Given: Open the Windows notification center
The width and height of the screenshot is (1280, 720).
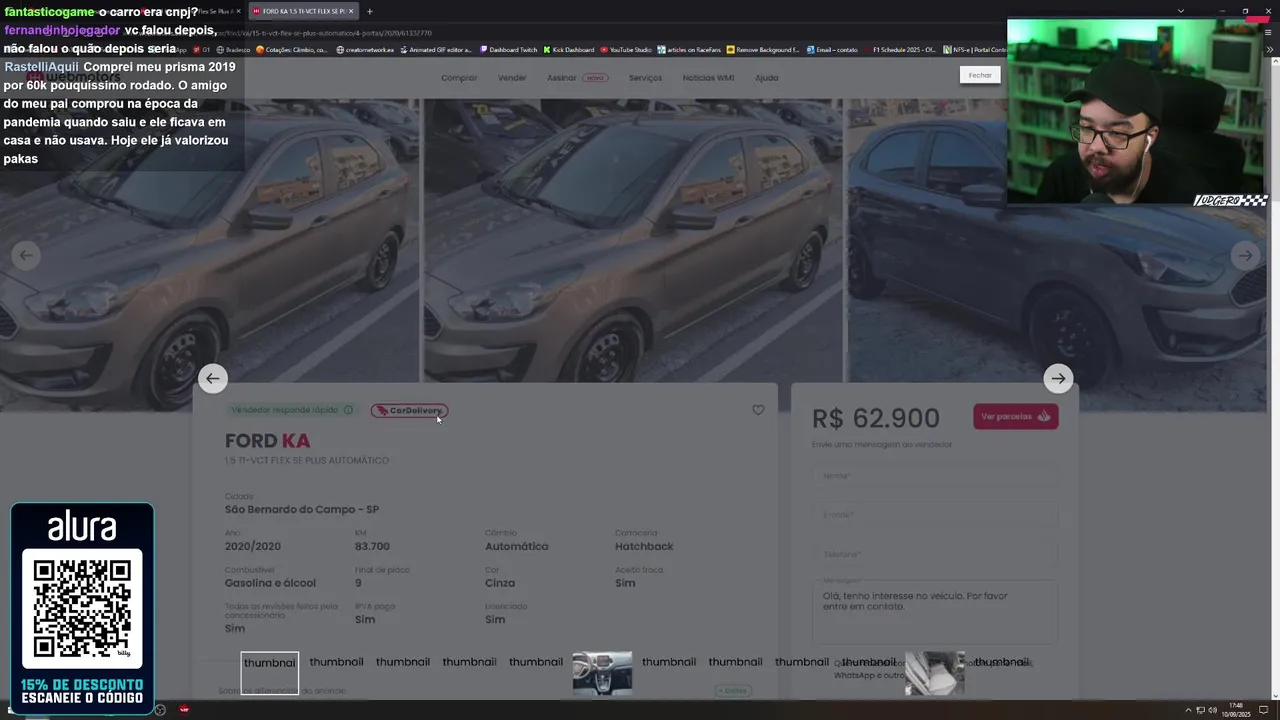Looking at the screenshot, I should [x=1264, y=710].
